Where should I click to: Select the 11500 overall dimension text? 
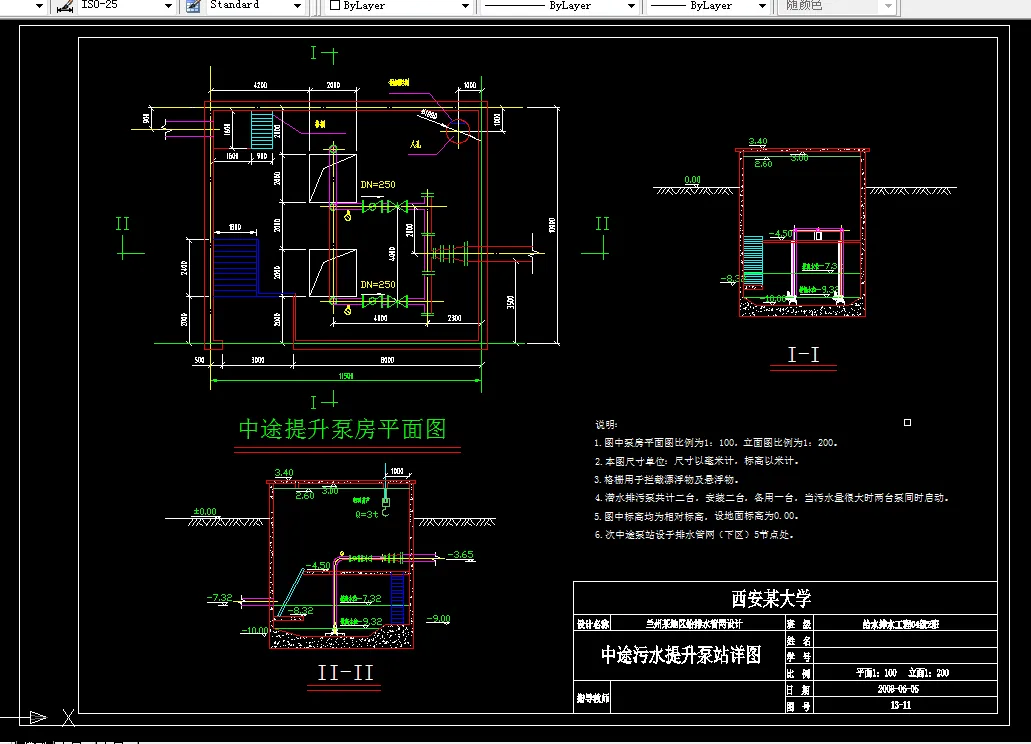pos(346,376)
